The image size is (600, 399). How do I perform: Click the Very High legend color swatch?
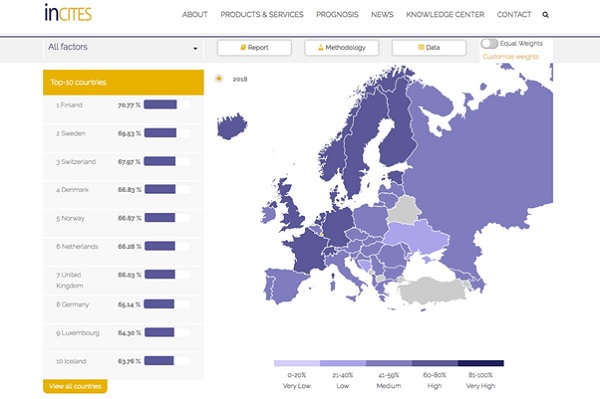pyautogui.click(x=481, y=363)
